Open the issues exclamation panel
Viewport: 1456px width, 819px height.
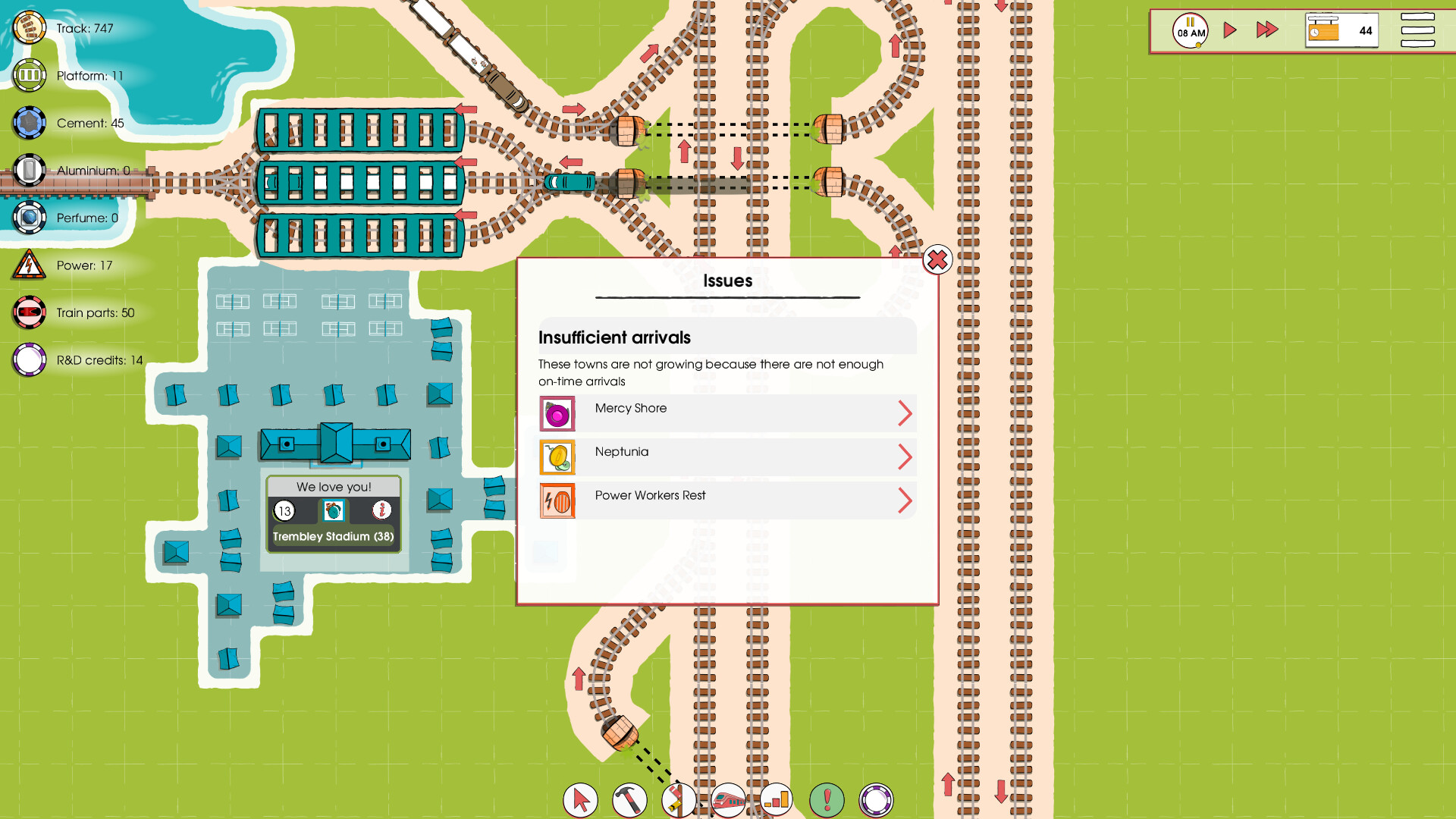pos(827,800)
